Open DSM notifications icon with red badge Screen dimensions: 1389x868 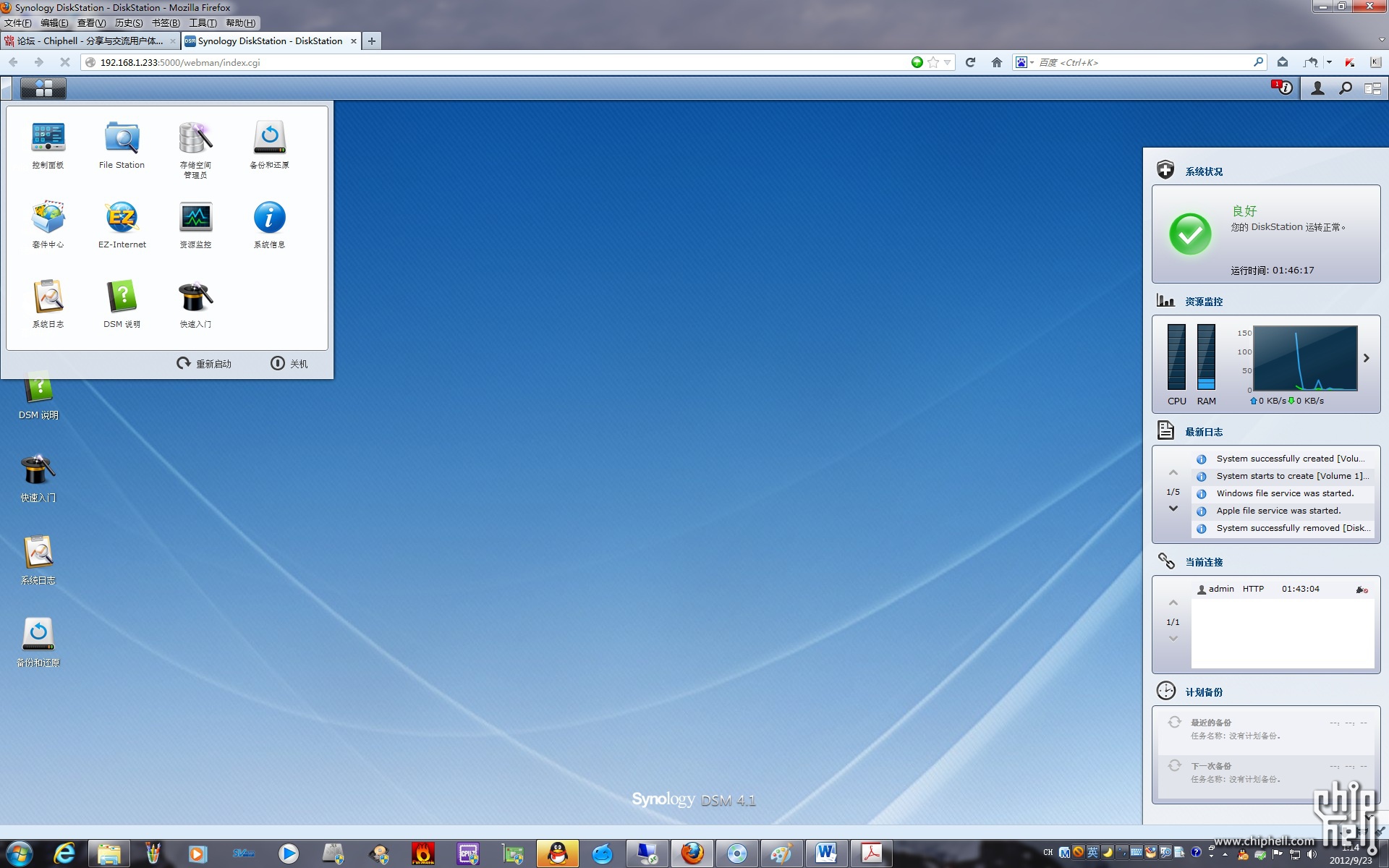pos(1282,88)
